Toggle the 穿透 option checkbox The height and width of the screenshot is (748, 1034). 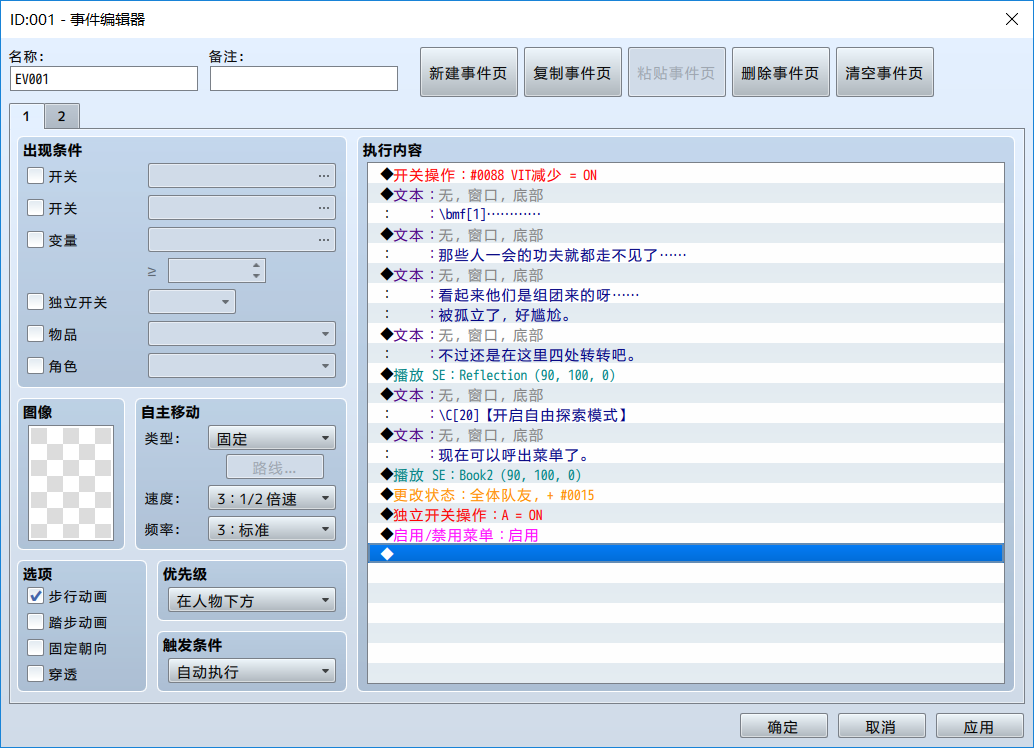coord(36,674)
